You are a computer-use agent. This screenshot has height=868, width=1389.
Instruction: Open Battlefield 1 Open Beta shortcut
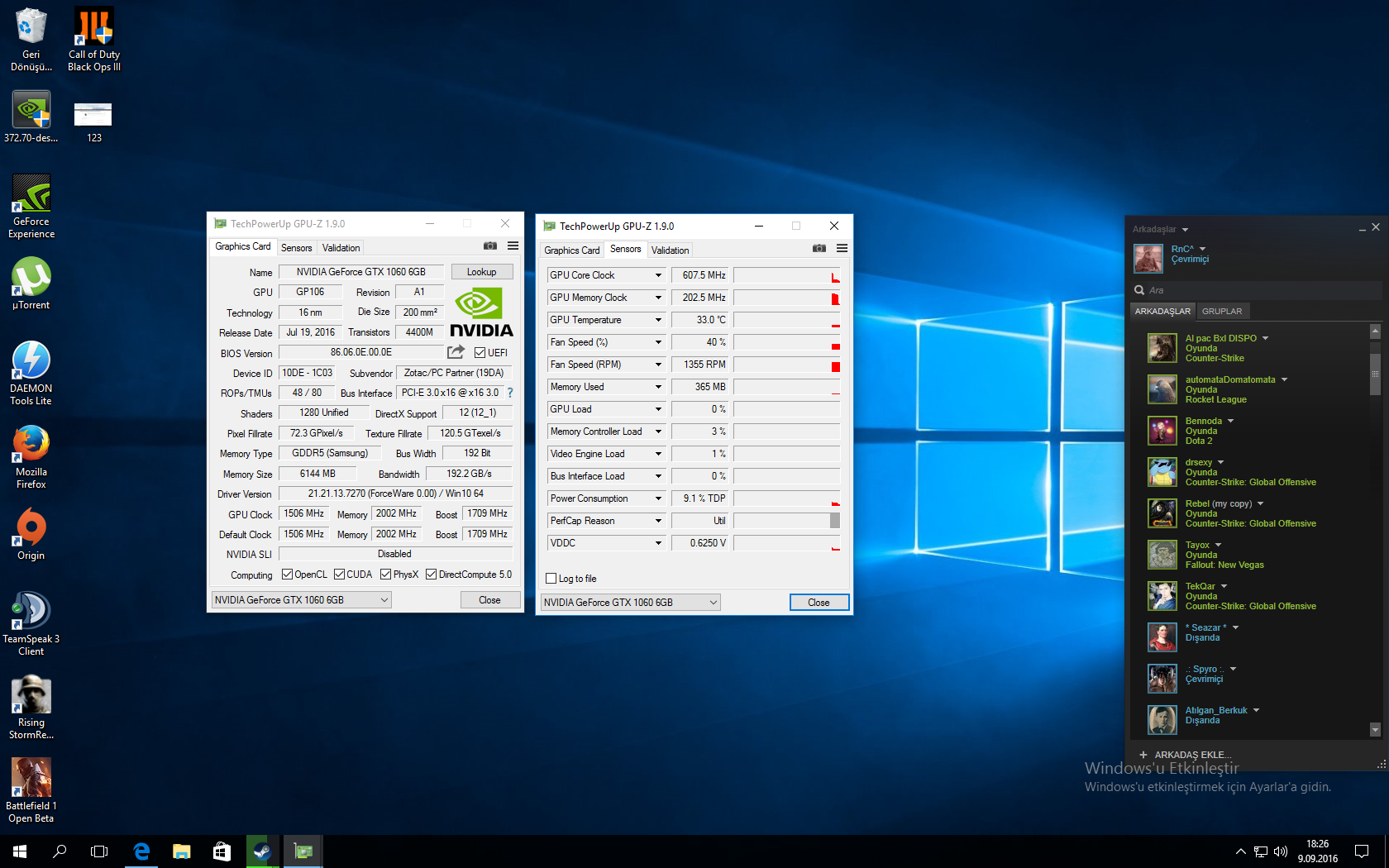coord(31,790)
